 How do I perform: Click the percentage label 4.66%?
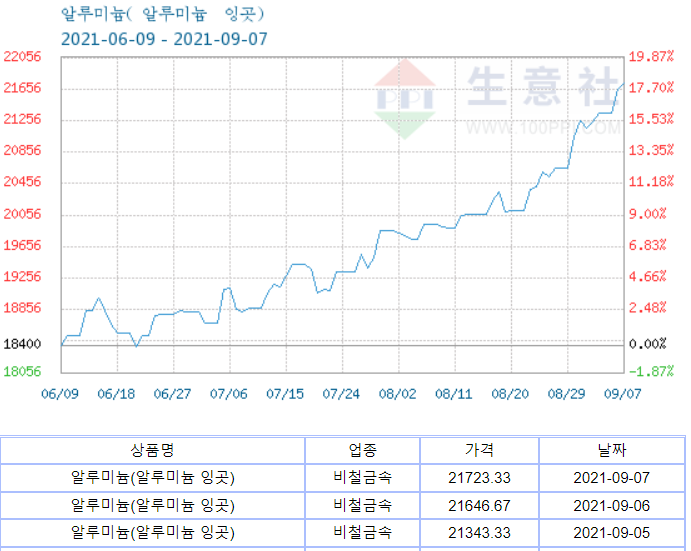pos(647,277)
